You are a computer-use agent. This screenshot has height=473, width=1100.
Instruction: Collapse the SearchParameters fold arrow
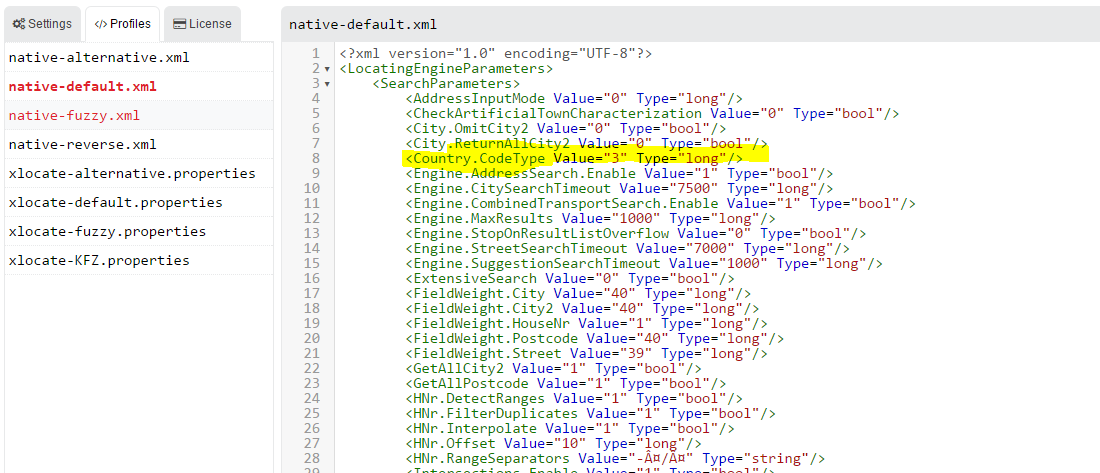click(328, 84)
